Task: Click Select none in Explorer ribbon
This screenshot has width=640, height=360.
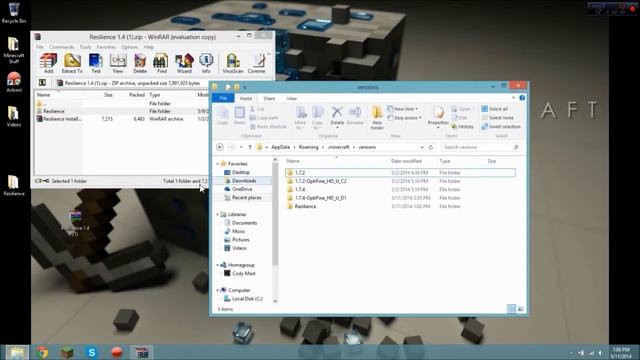Action: (x=498, y=118)
